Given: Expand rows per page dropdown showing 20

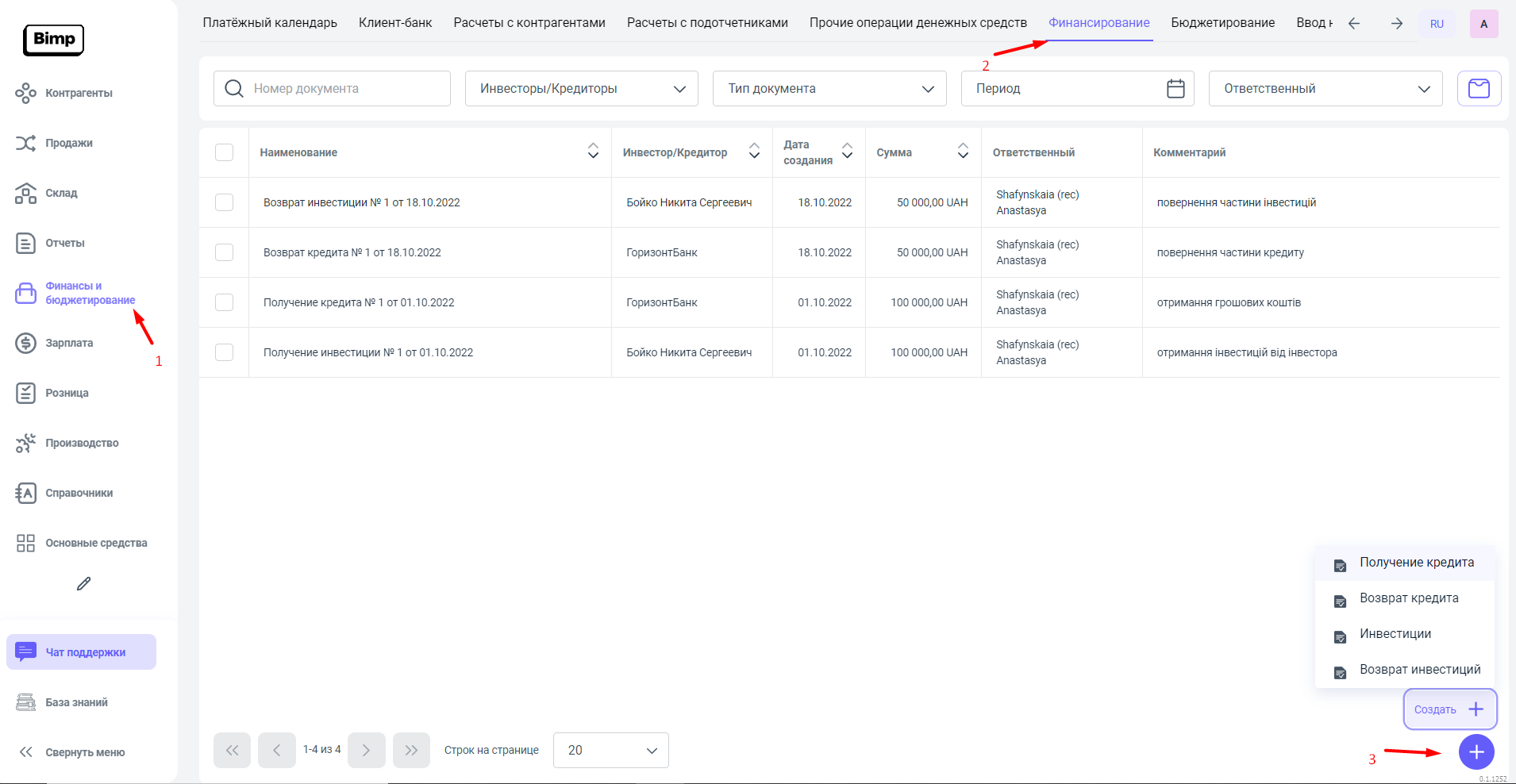Looking at the screenshot, I should pos(610,750).
